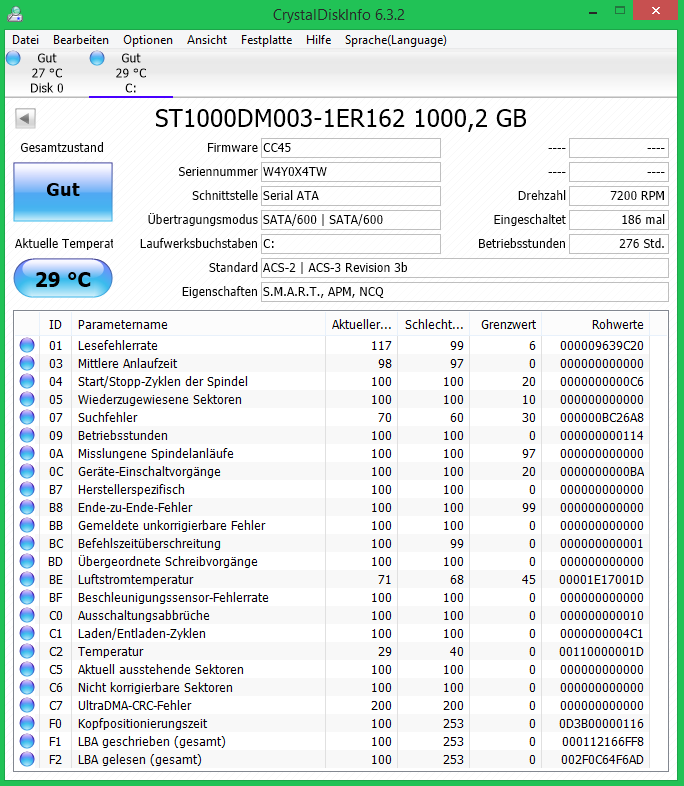Click status orb for ID 09 Betriebsstunden row

(27, 435)
